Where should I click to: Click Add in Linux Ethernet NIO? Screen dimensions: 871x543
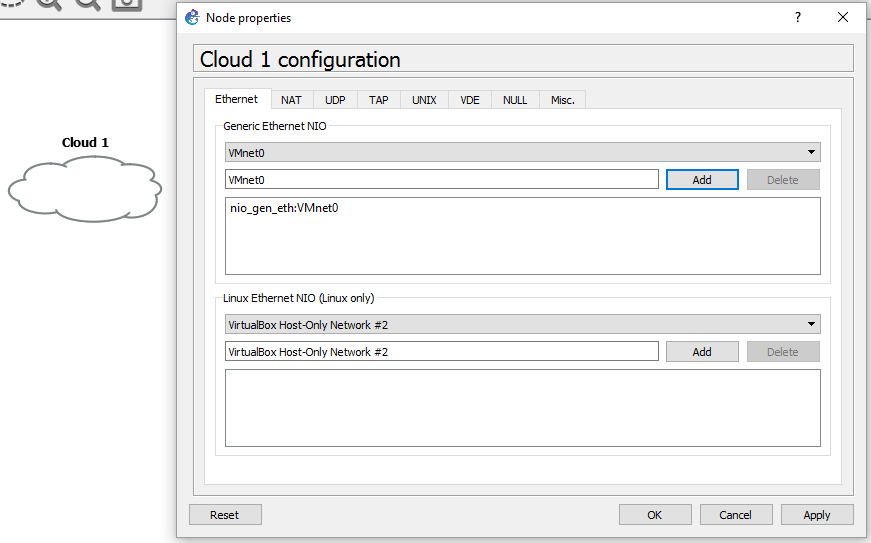[702, 351]
